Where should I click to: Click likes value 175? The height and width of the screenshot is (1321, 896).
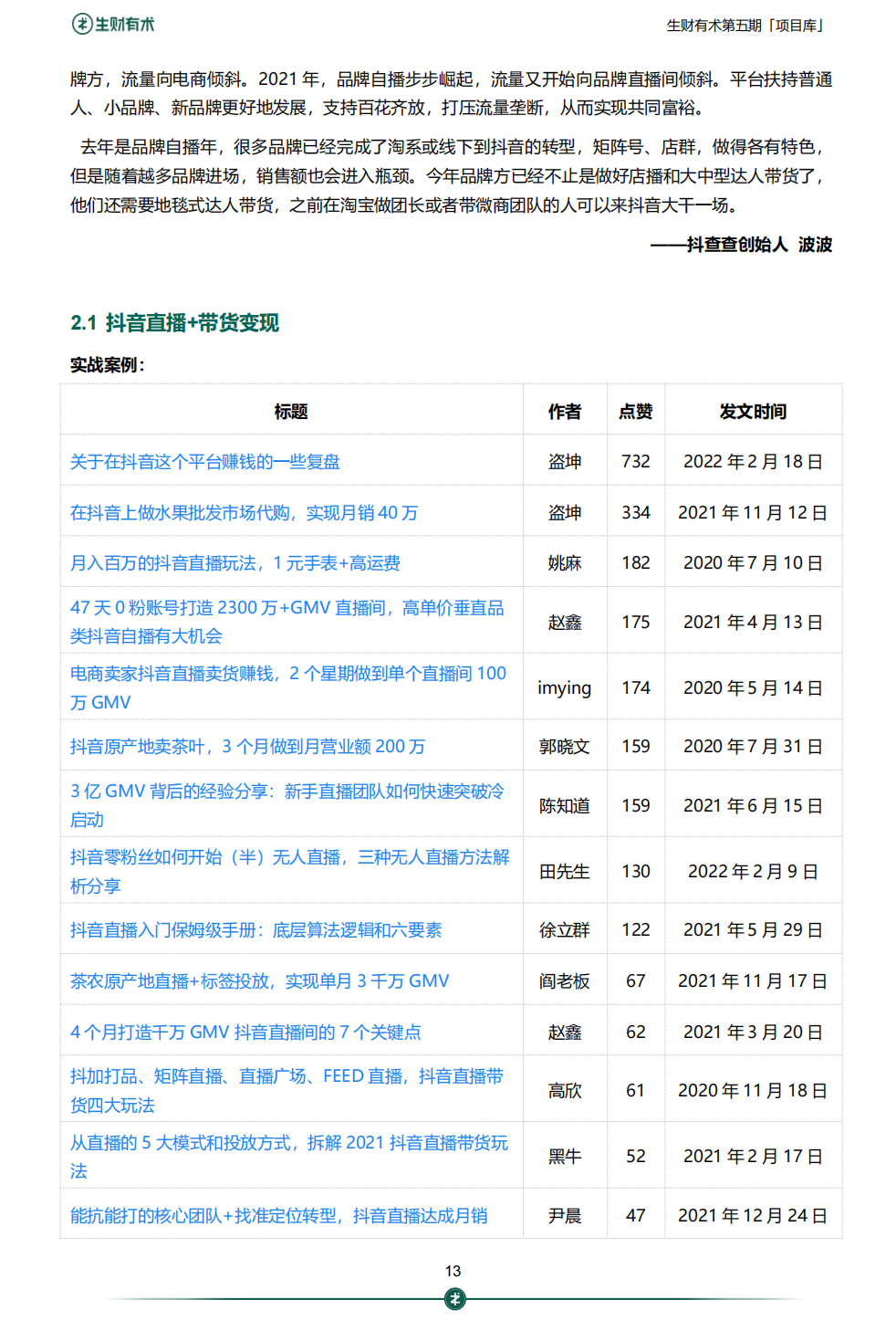click(x=636, y=623)
